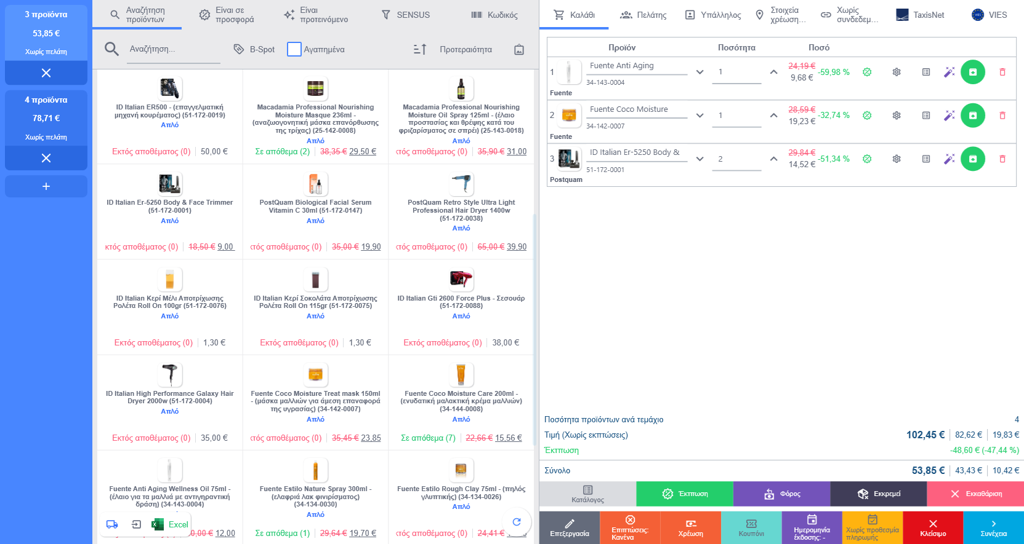The width and height of the screenshot is (1024, 544).
Task: Open the TaxisNet tab
Action: (x=920, y=15)
